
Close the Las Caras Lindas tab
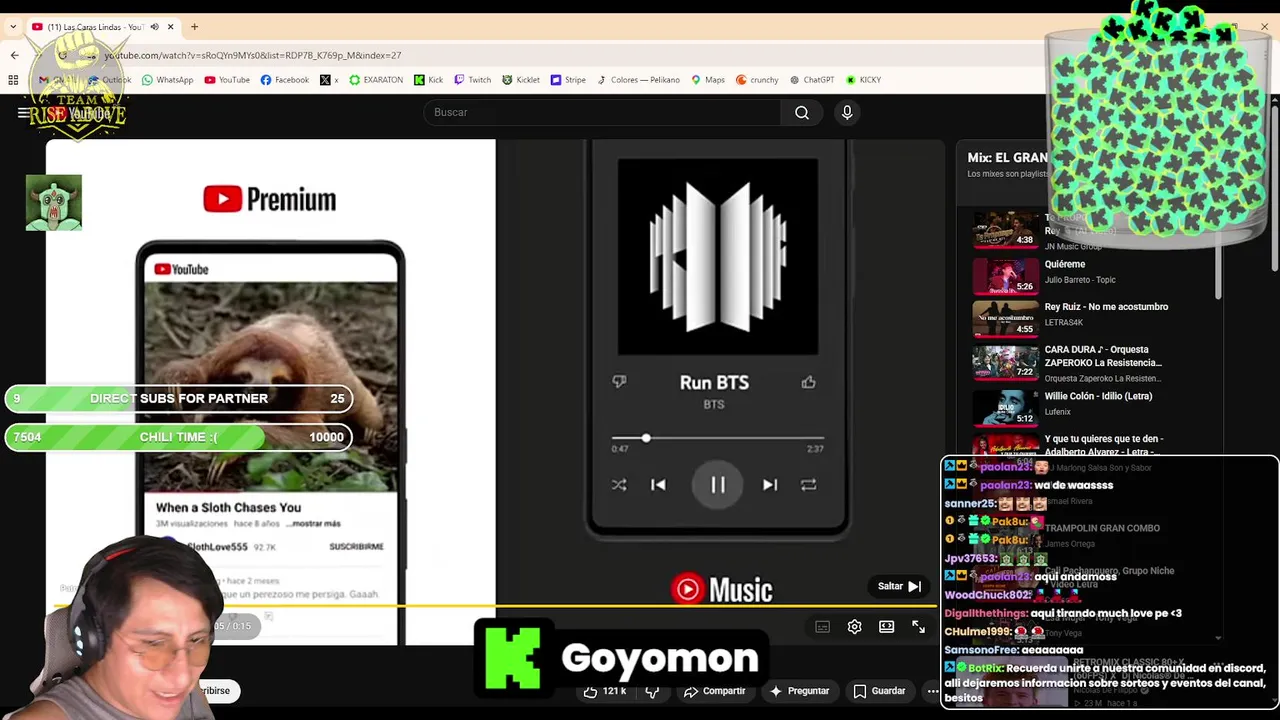coord(170,27)
